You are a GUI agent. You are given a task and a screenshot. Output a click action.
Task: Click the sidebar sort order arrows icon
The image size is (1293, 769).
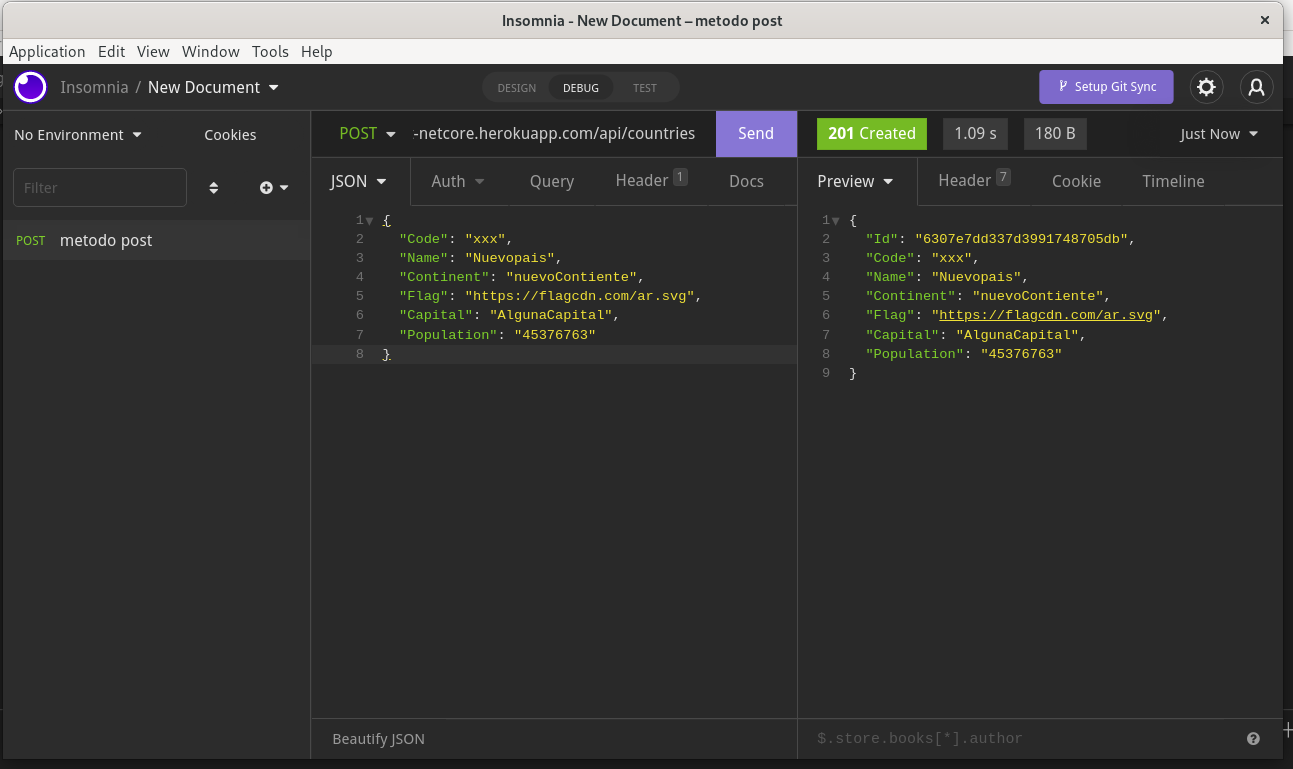[214, 187]
